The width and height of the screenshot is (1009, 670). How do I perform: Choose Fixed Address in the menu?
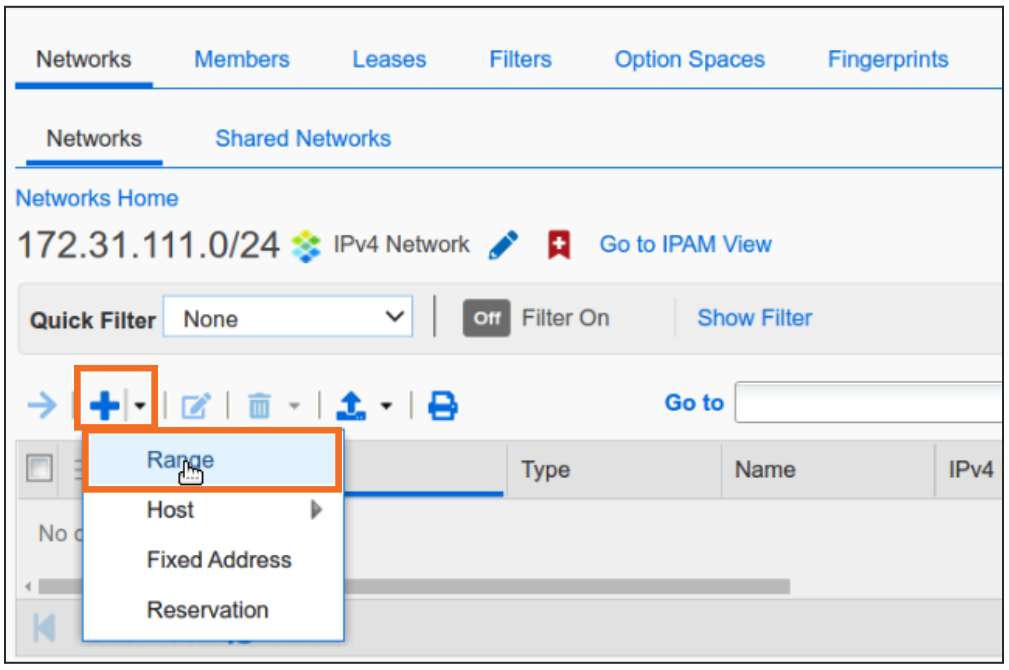(219, 560)
